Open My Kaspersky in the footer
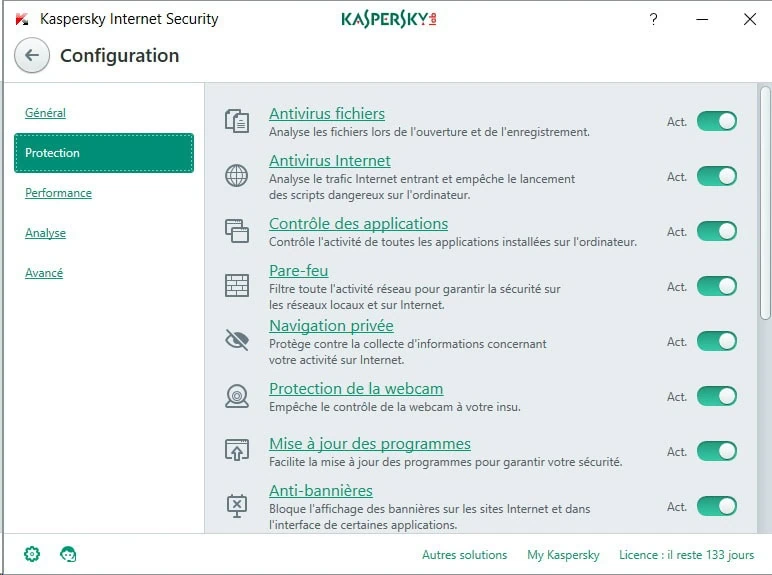This screenshot has height=575, width=772. (563, 555)
